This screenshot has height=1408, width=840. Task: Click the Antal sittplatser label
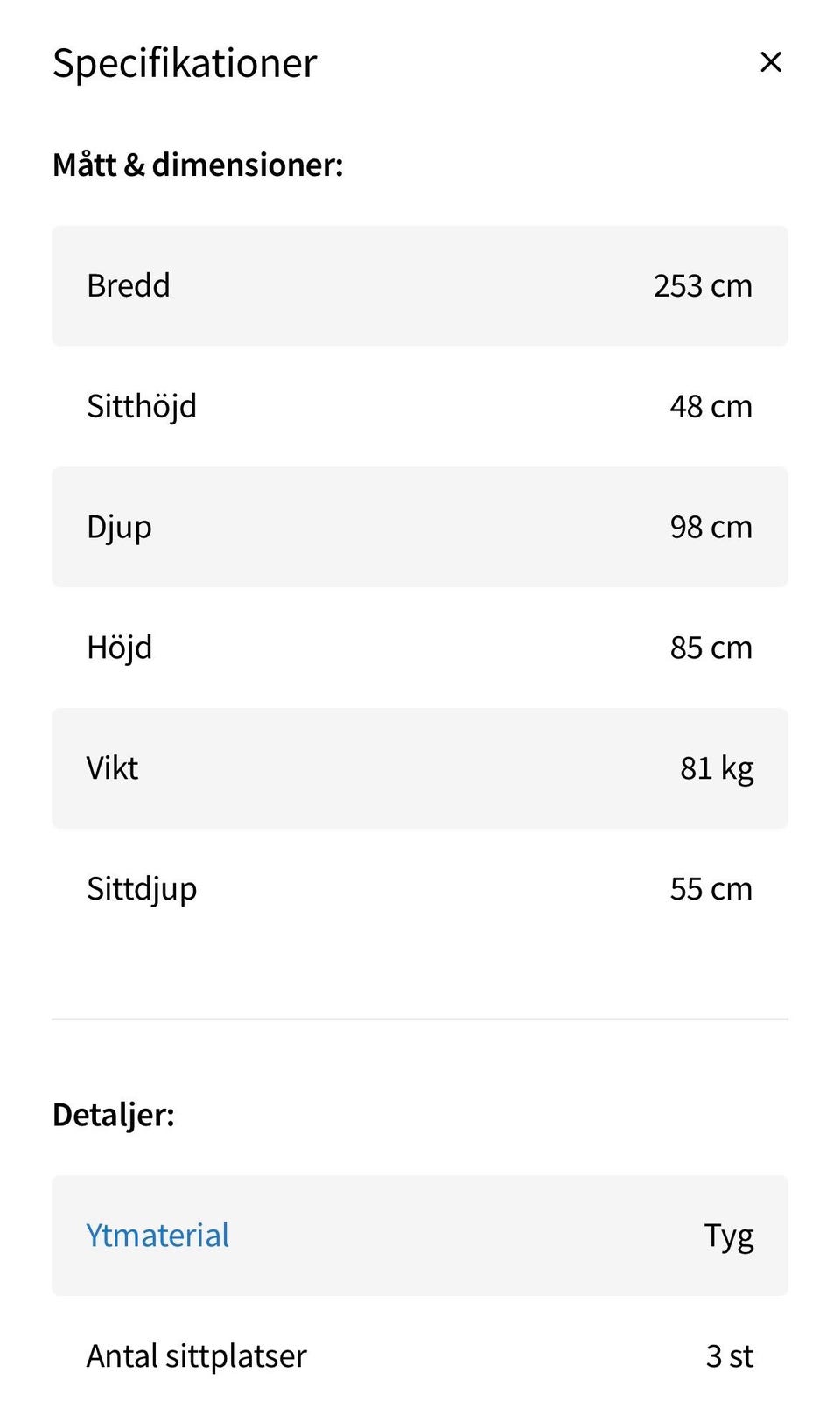click(x=197, y=1355)
